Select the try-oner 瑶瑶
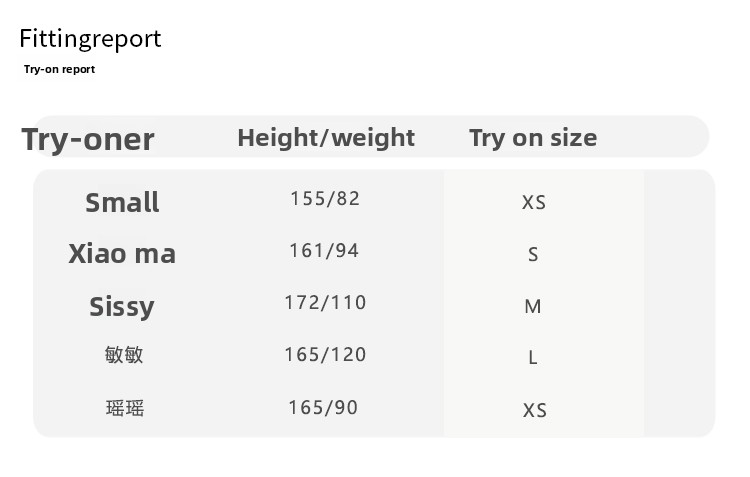This screenshot has width=750, height=477. [124, 407]
